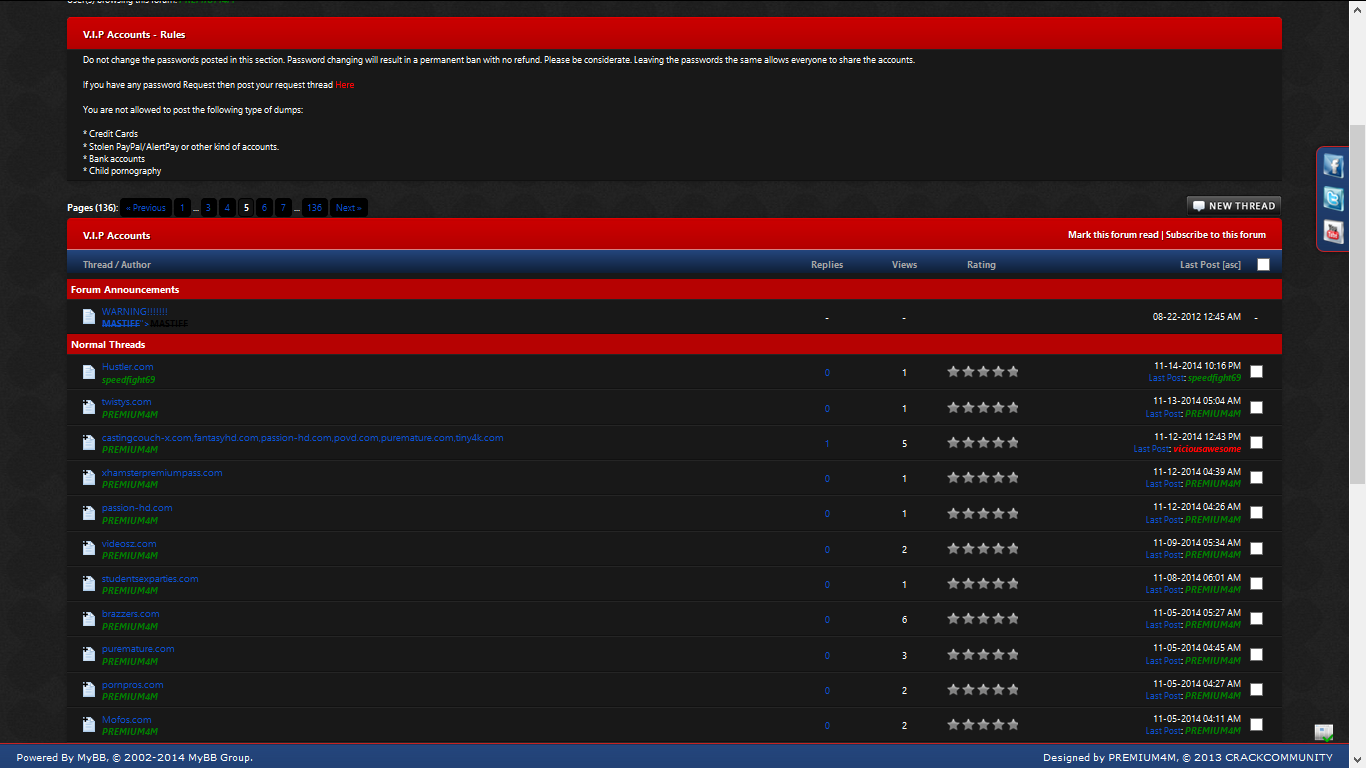Sort threads by Rating column
1366x768 pixels.
[981, 265]
